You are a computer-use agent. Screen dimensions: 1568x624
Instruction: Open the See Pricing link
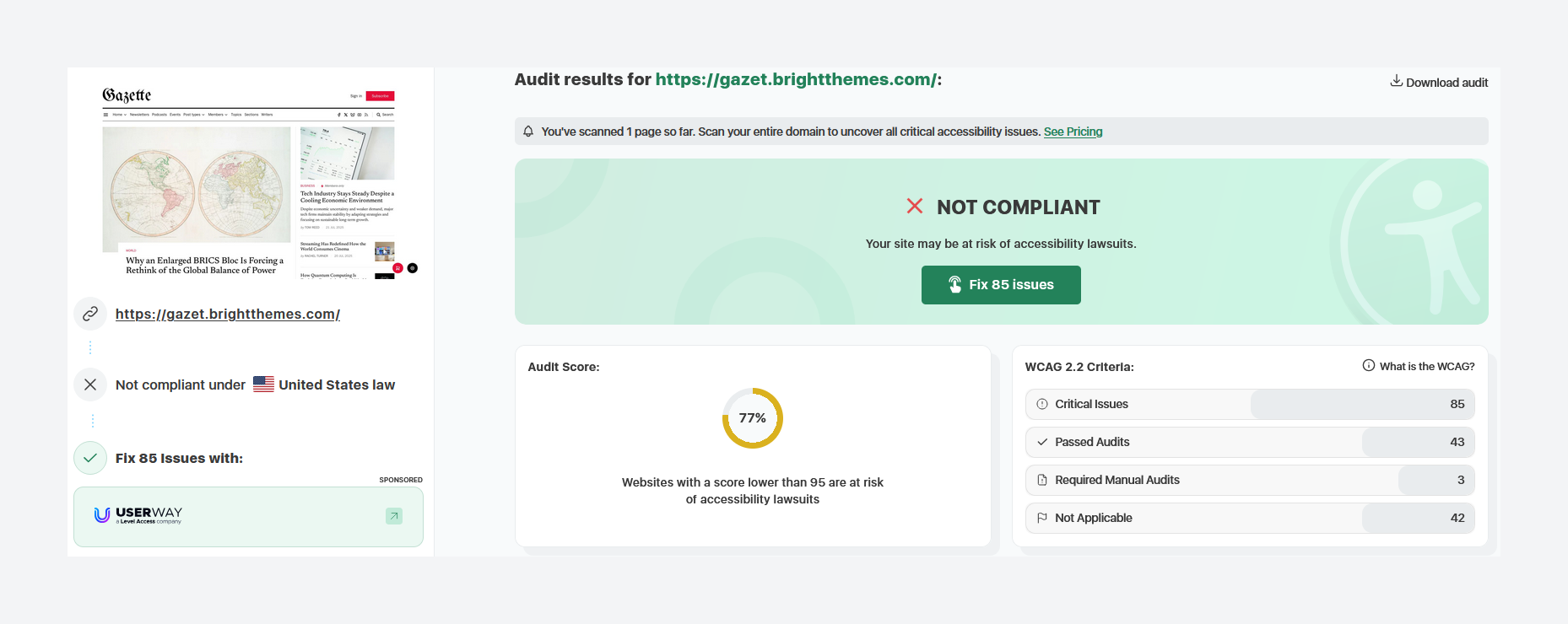(x=1073, y=132)
